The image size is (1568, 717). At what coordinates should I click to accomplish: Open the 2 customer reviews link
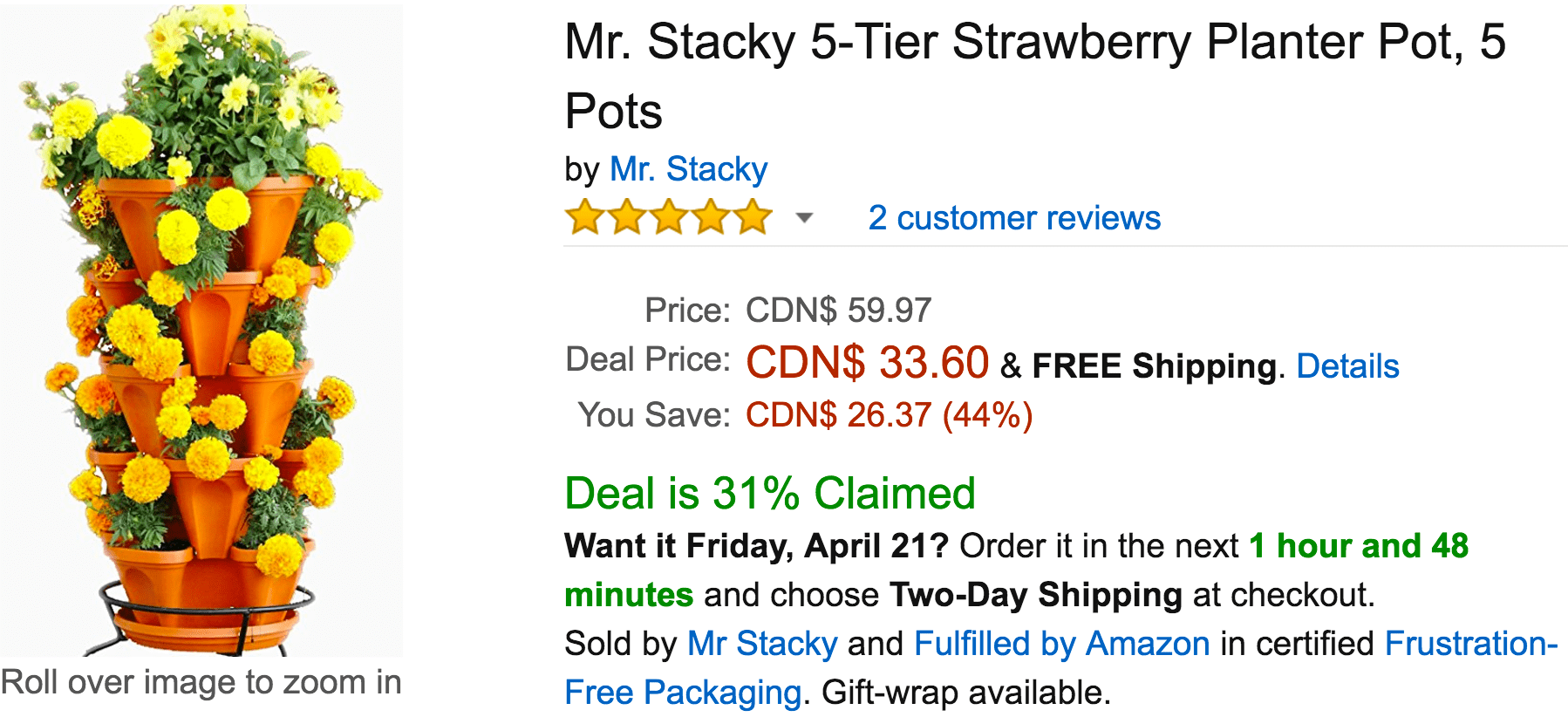[x=1014, y=217]
